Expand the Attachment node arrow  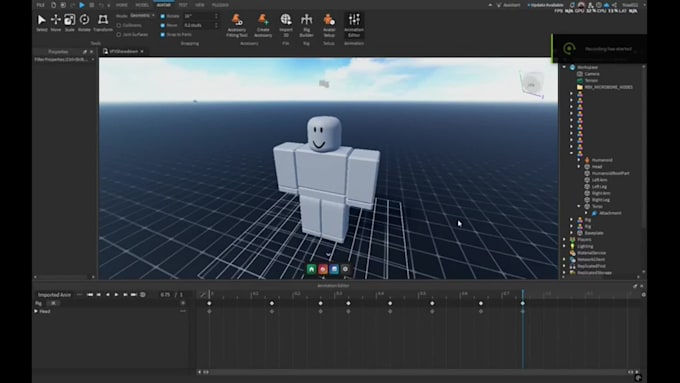point(586,213)
